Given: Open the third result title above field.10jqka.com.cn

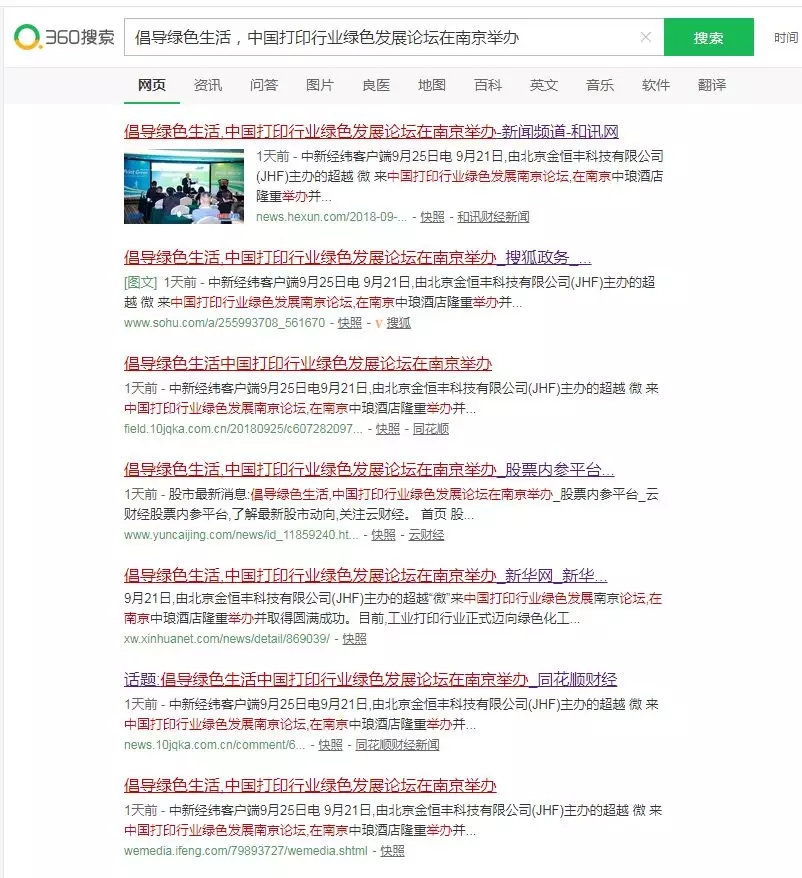Looking at the screenshot, I should coord(308,363).
